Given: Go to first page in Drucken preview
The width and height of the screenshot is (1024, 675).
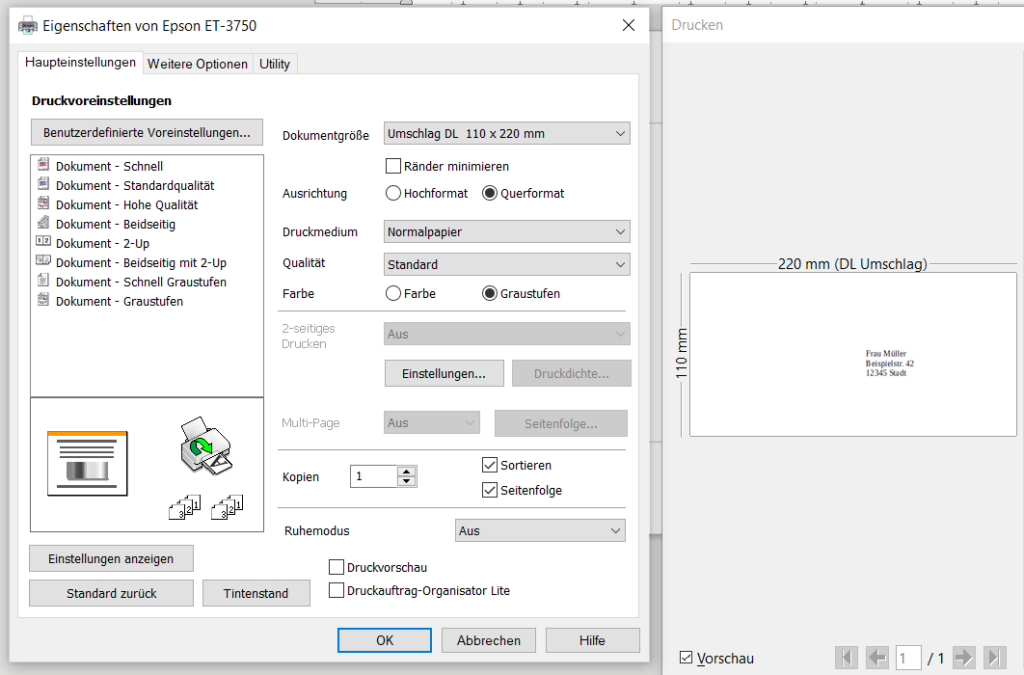Looking at the screenshot, I should point(846,657).
